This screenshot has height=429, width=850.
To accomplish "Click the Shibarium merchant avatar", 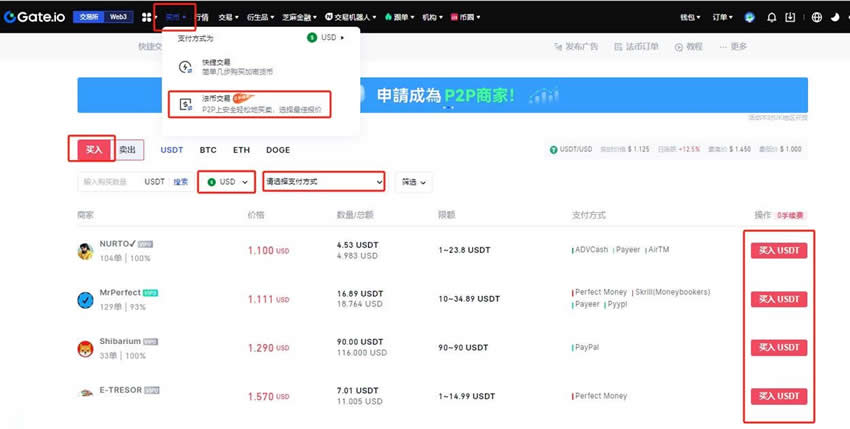I will pos(85,348).
